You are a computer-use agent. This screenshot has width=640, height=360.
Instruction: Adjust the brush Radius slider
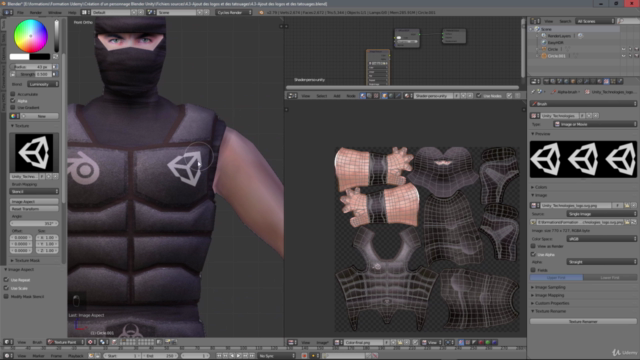coord(31,67)
